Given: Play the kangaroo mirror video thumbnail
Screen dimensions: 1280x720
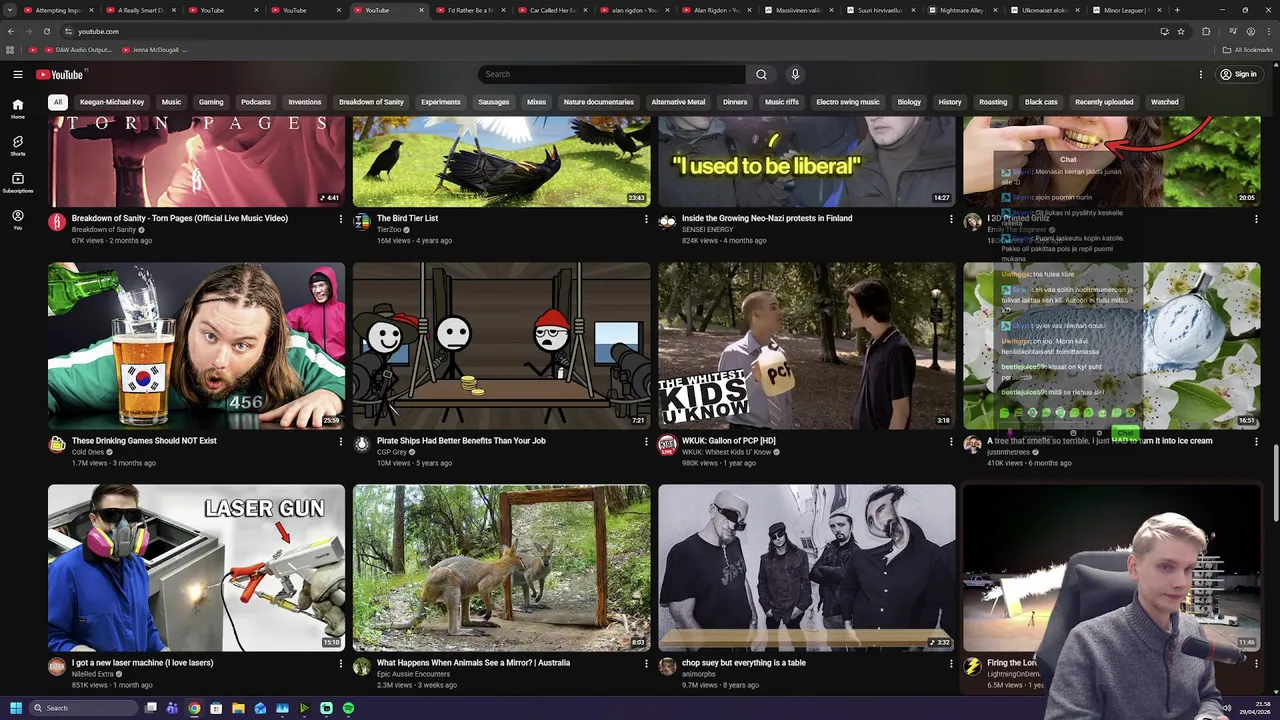Looking at the screenshot, I should click(x=501, y=568).
